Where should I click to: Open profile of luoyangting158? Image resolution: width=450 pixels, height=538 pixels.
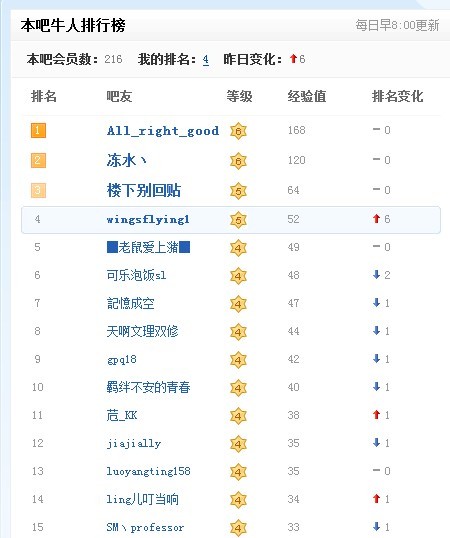click(148, 471)
